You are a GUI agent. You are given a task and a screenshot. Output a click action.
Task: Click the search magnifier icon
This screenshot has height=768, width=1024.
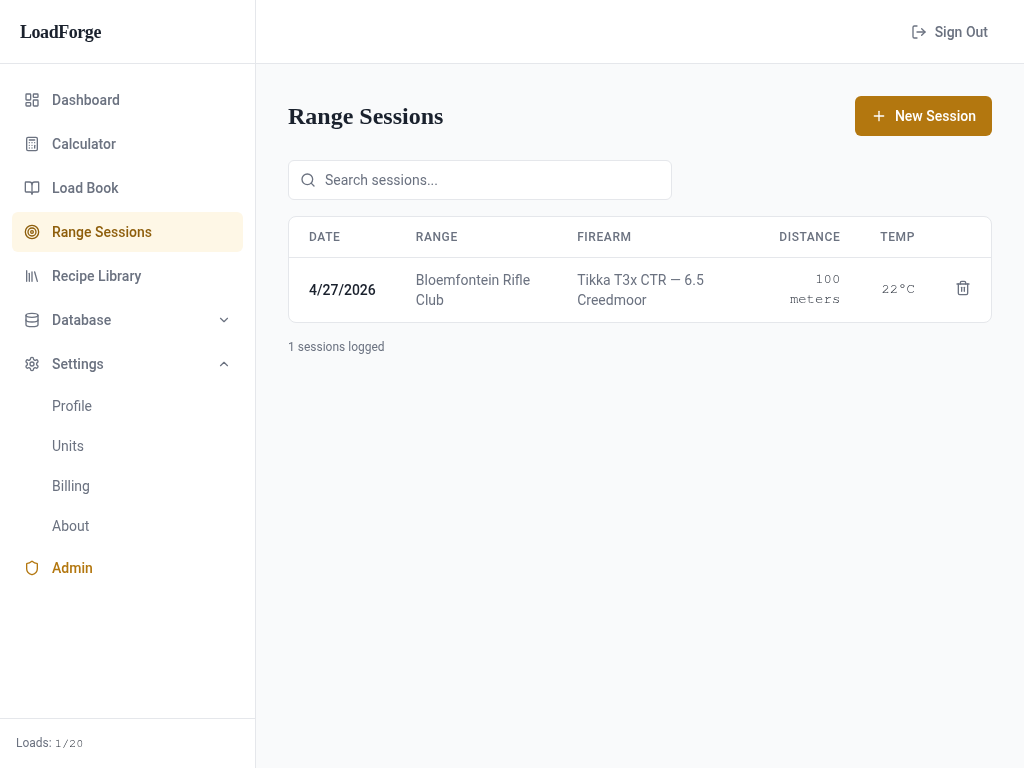[x=308, y=180]
